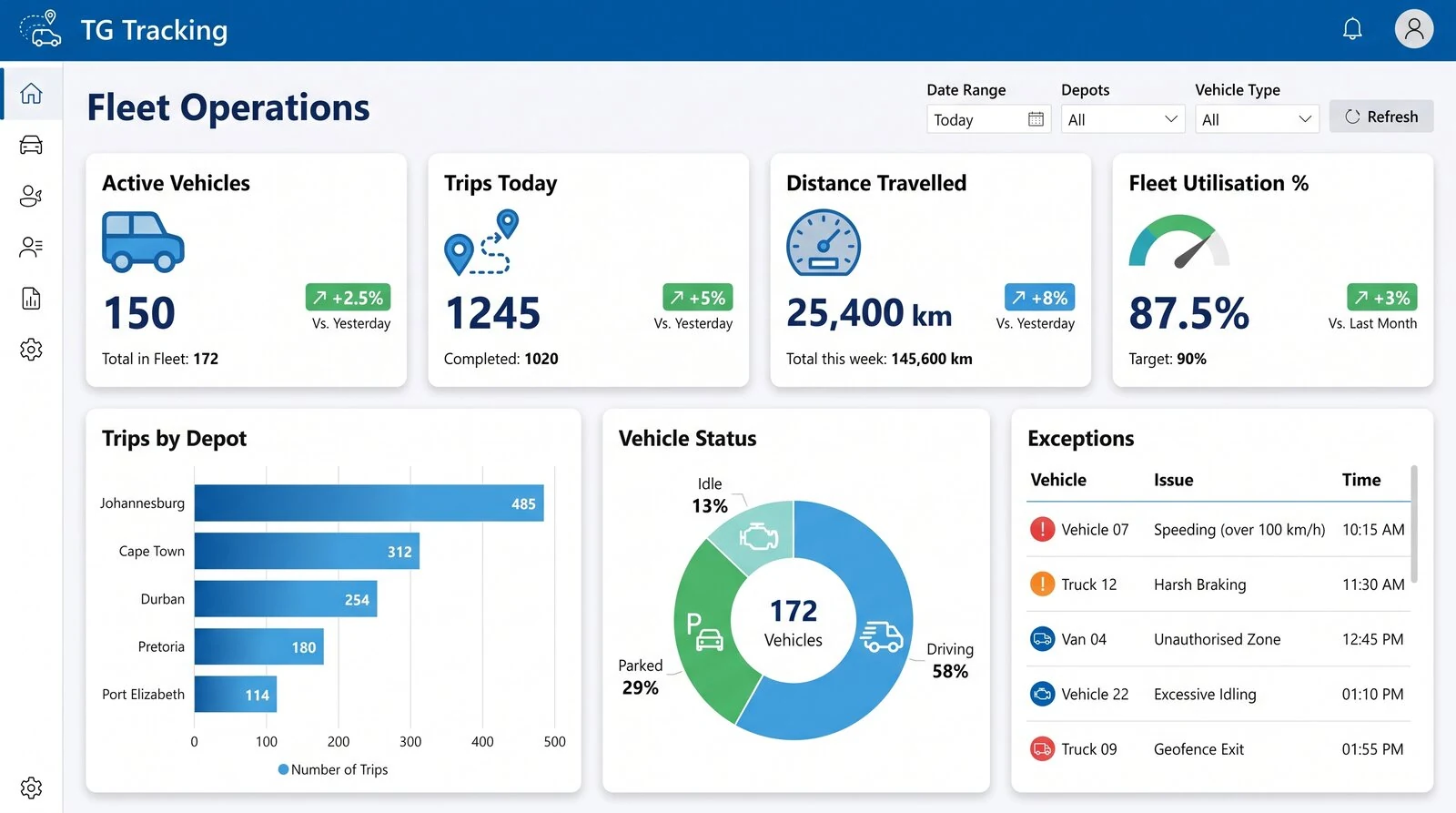Click the 'Fleet Operations' page heading
Viewport: 1456px width, 813px height.
click(x=228, y=107)
